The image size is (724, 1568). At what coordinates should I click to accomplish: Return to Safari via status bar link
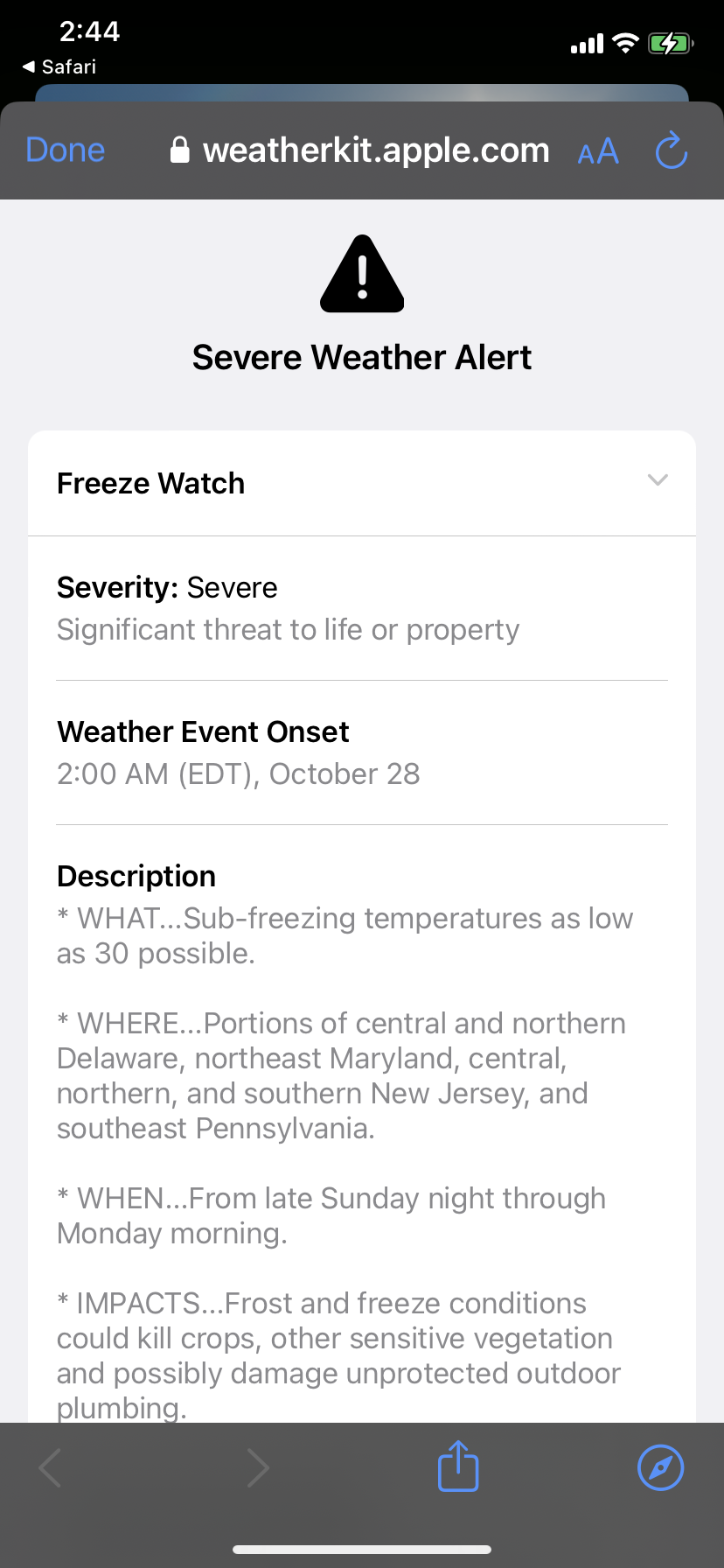[59, 66]
